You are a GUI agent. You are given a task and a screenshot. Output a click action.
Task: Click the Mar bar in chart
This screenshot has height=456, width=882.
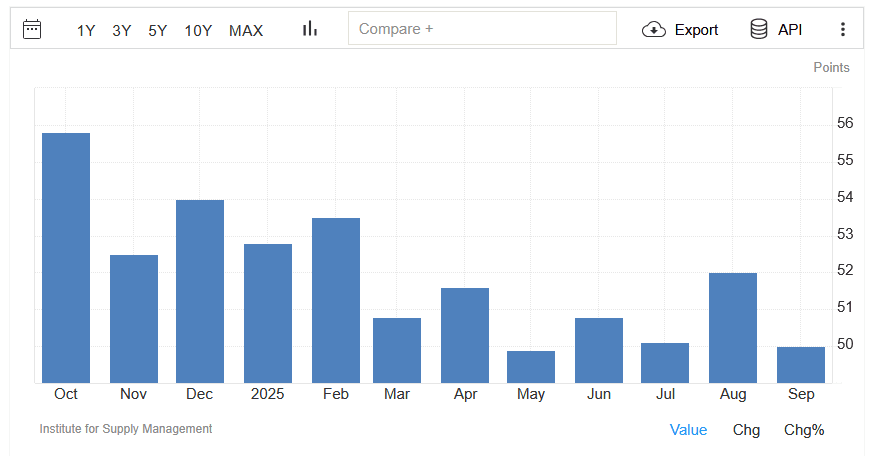click(x=397, y=351)
